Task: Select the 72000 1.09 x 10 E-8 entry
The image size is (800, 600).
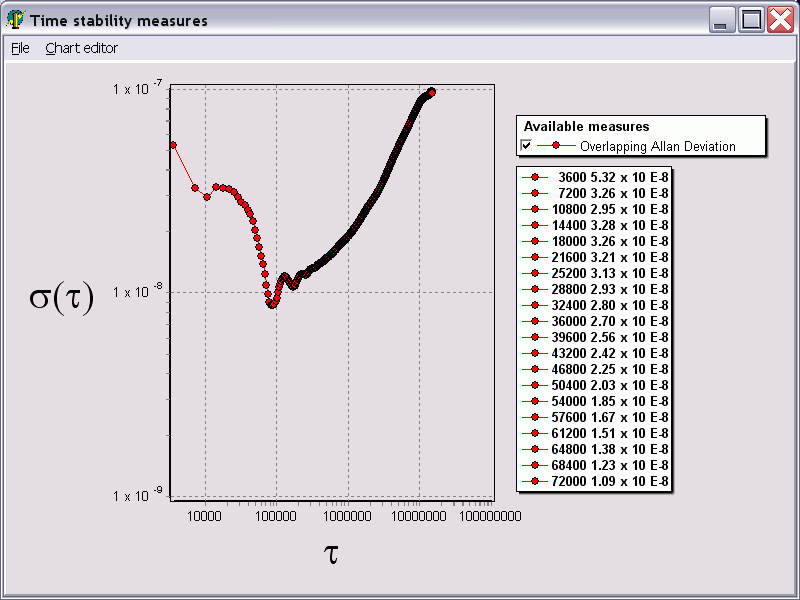Action: tap(595, 481)
